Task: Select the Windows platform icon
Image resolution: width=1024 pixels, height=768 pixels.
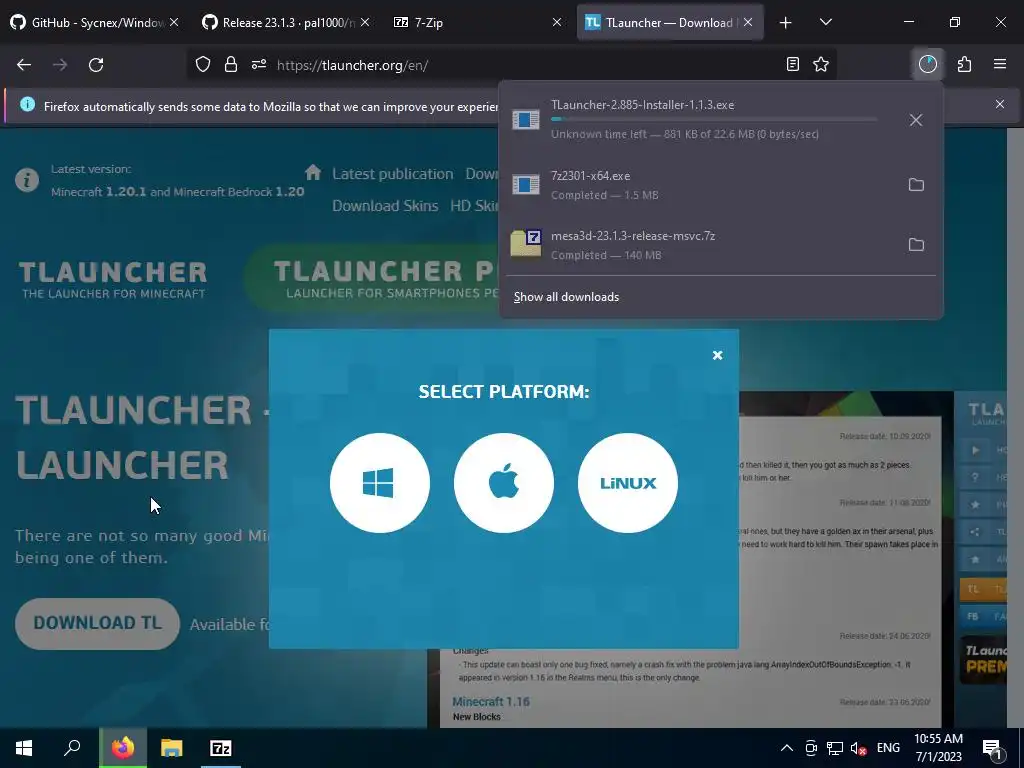Action: (x=379, y=483)
